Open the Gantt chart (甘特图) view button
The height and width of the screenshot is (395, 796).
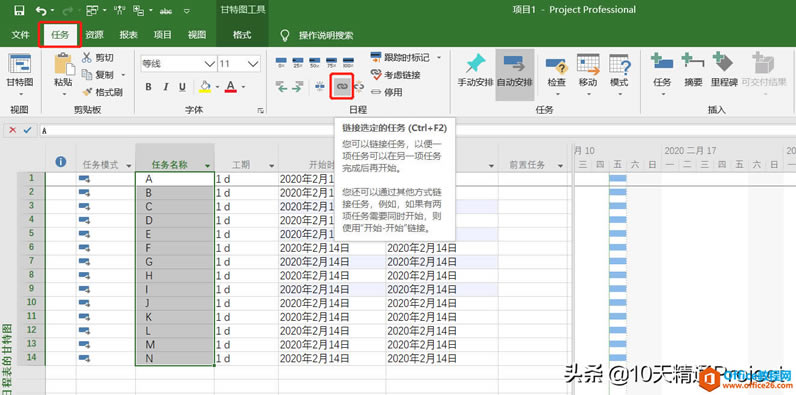tap(20, 74)
